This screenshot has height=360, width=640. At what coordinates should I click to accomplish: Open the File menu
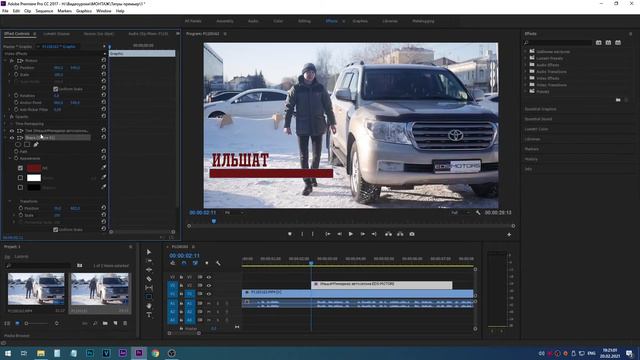pyautogui.click(x=5, y=11)
